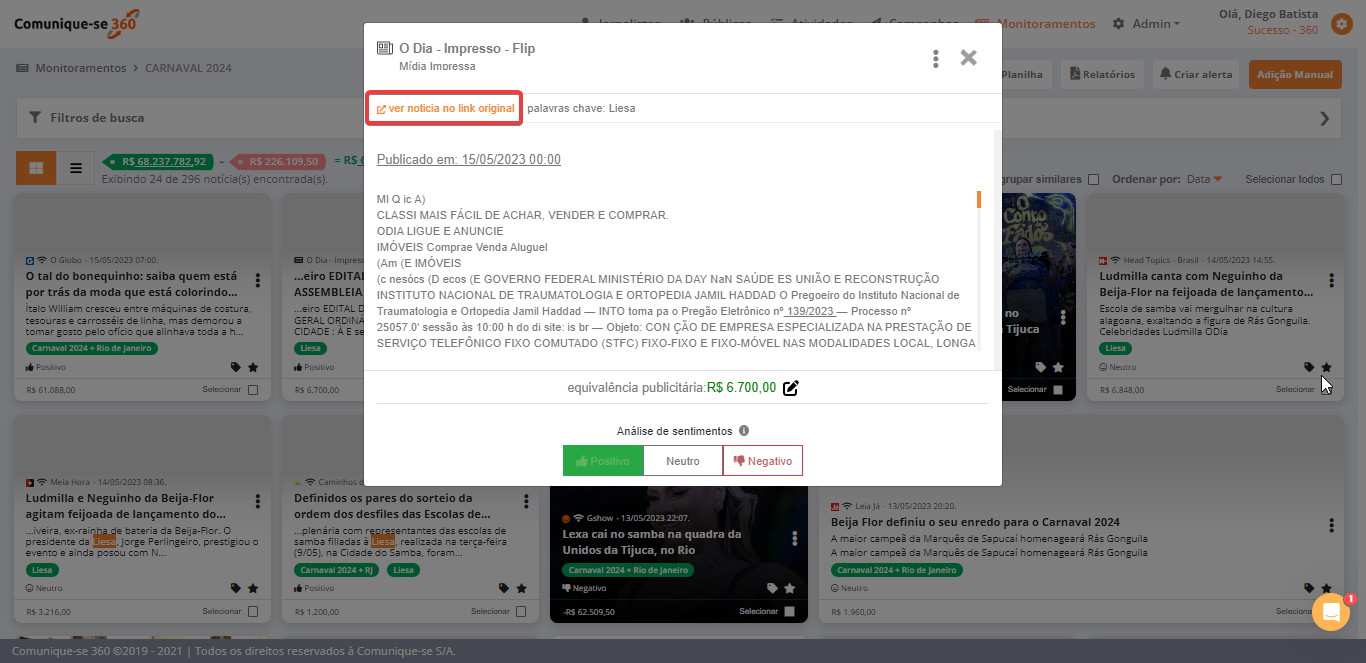
Task: Click the 'Sucesso - 360' account label
Action: coord(1283,30)
